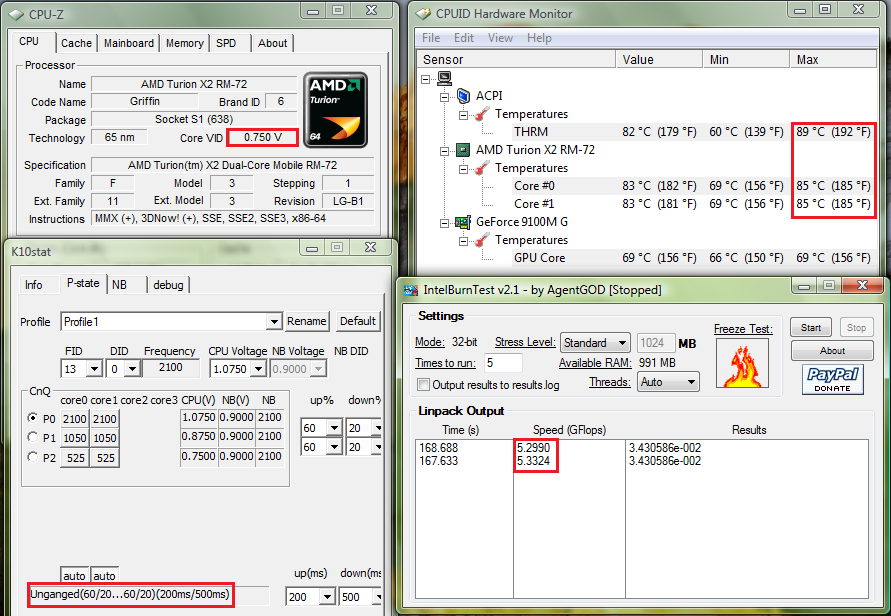Click the P1 core1 1050 button

tap(105, 438)
